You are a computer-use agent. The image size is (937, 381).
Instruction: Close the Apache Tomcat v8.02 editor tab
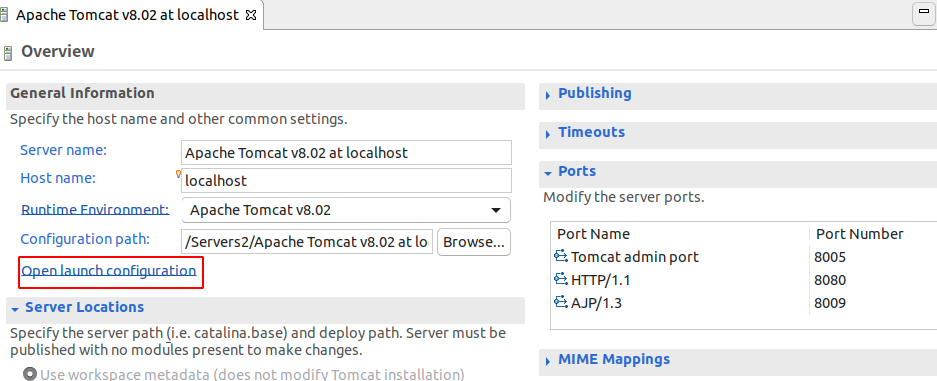pyautogui.click(x=251, y=16)
